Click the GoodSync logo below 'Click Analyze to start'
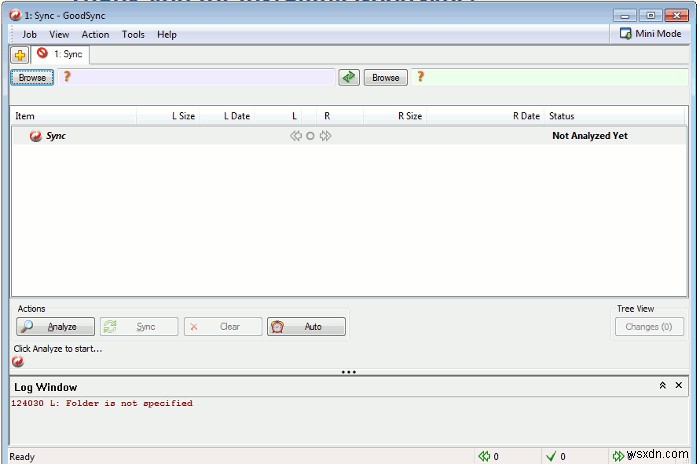 click(x=18, y=361)
